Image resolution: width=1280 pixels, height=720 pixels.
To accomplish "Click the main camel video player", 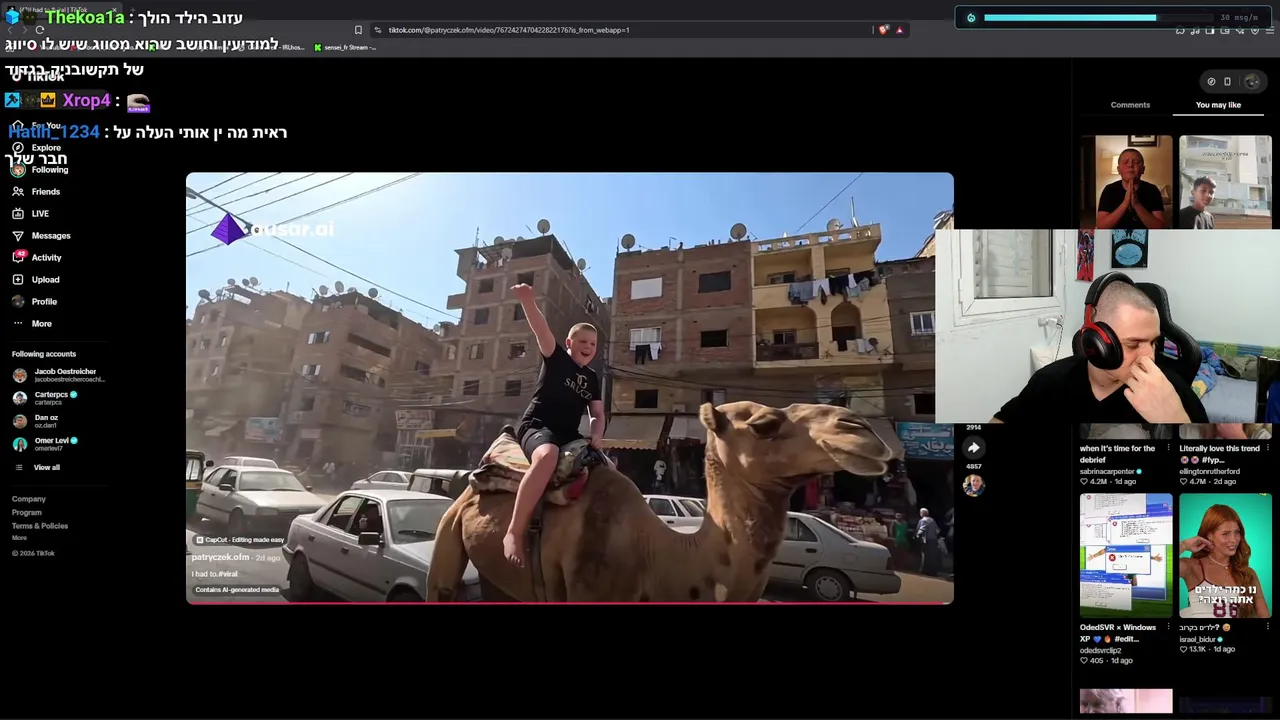I will point(569,388).
